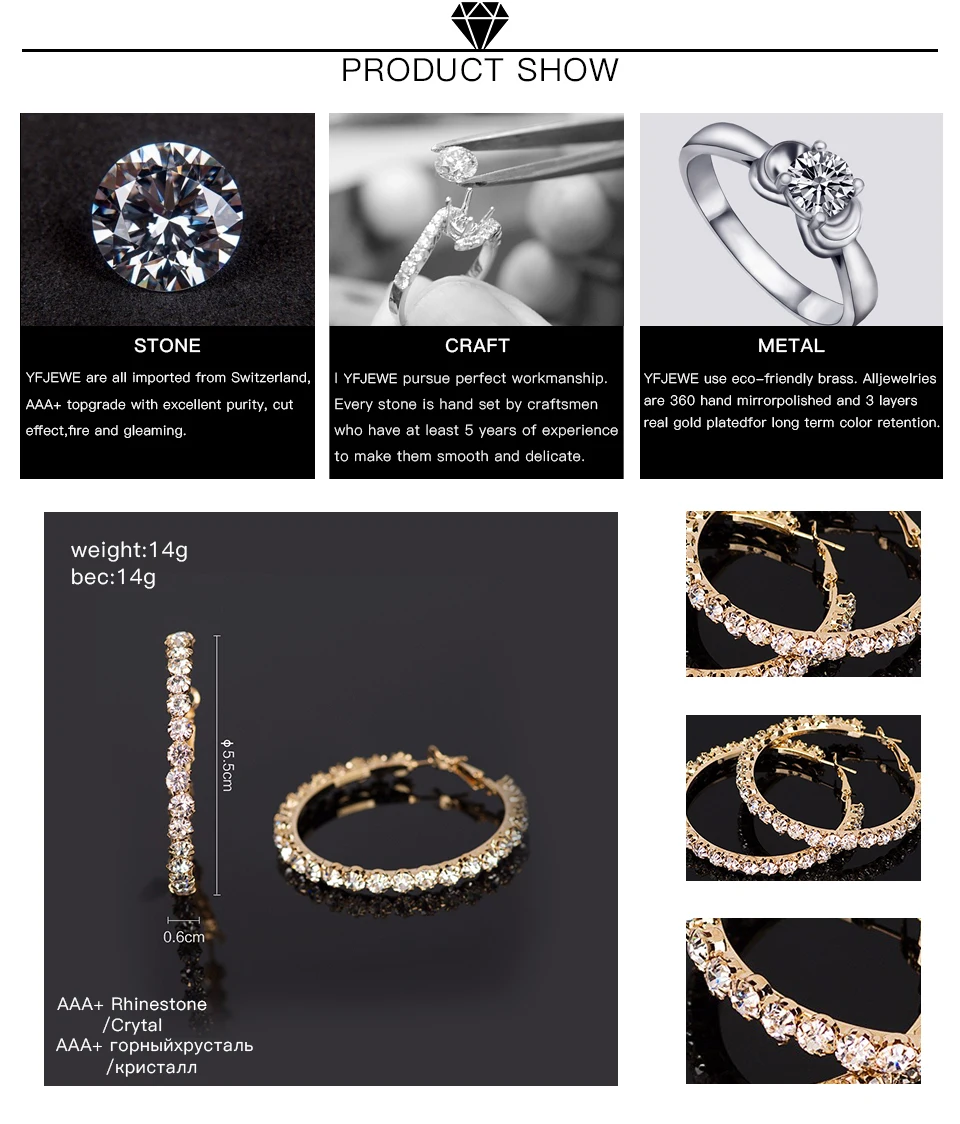Open the middle overlapping hoops thumbnail
Screen dimensions: 960x1124
coord(803,798)
